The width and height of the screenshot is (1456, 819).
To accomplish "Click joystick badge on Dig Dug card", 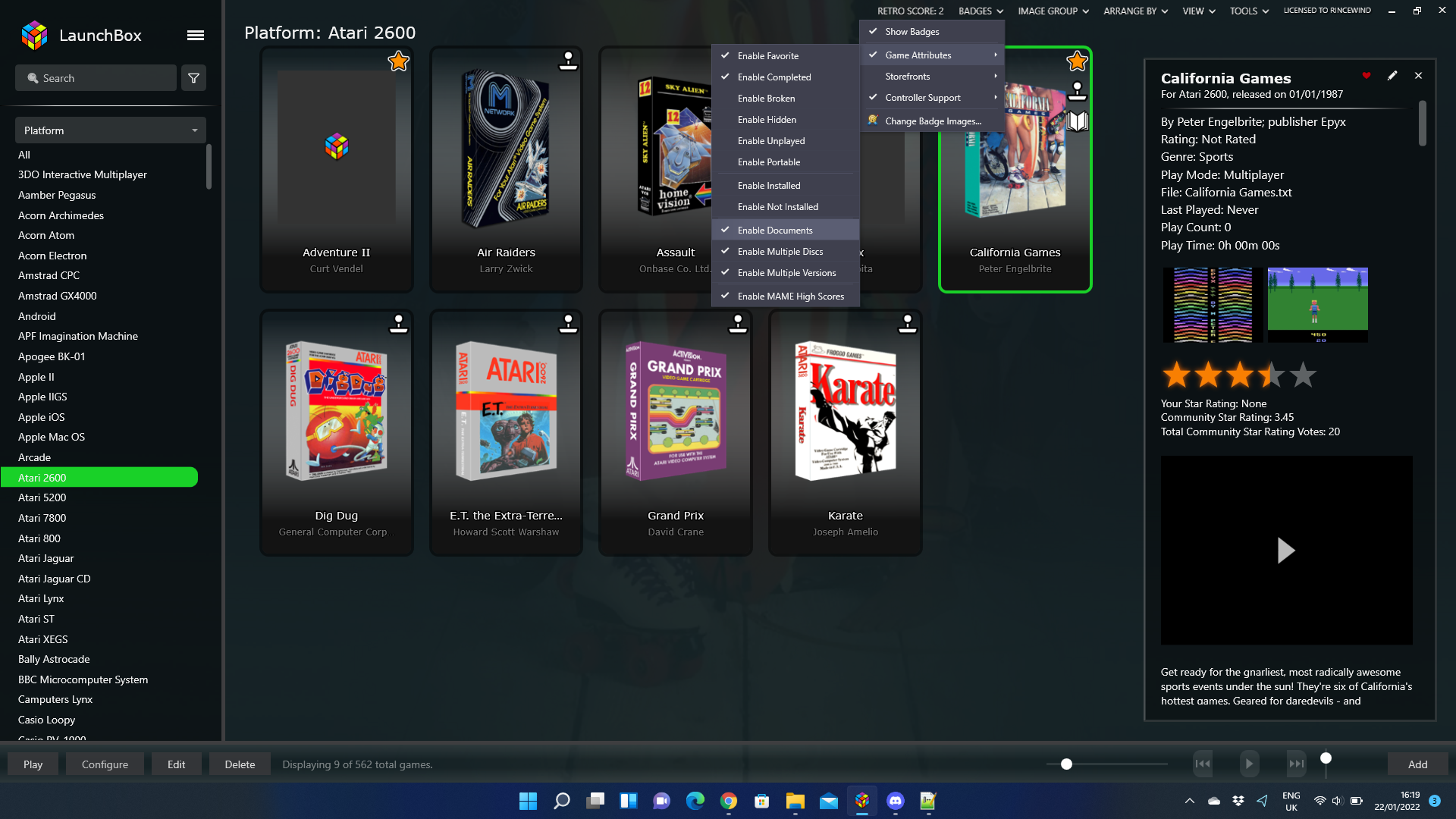I will point(398,324).
